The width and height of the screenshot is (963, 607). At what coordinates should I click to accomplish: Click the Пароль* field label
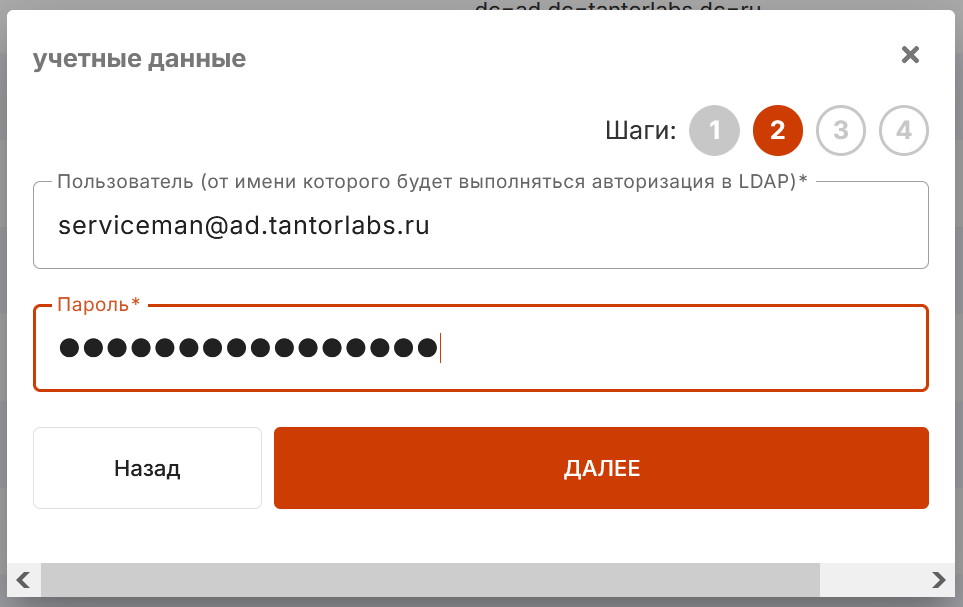point(99,304)
